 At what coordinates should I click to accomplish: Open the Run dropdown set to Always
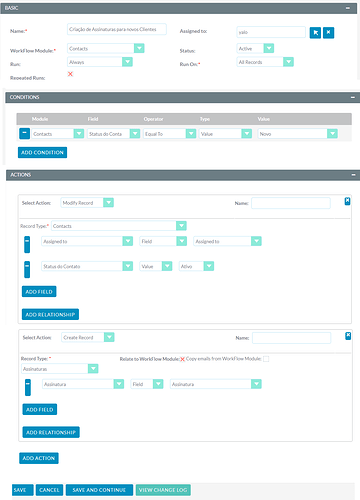click(x=100, y=62)
